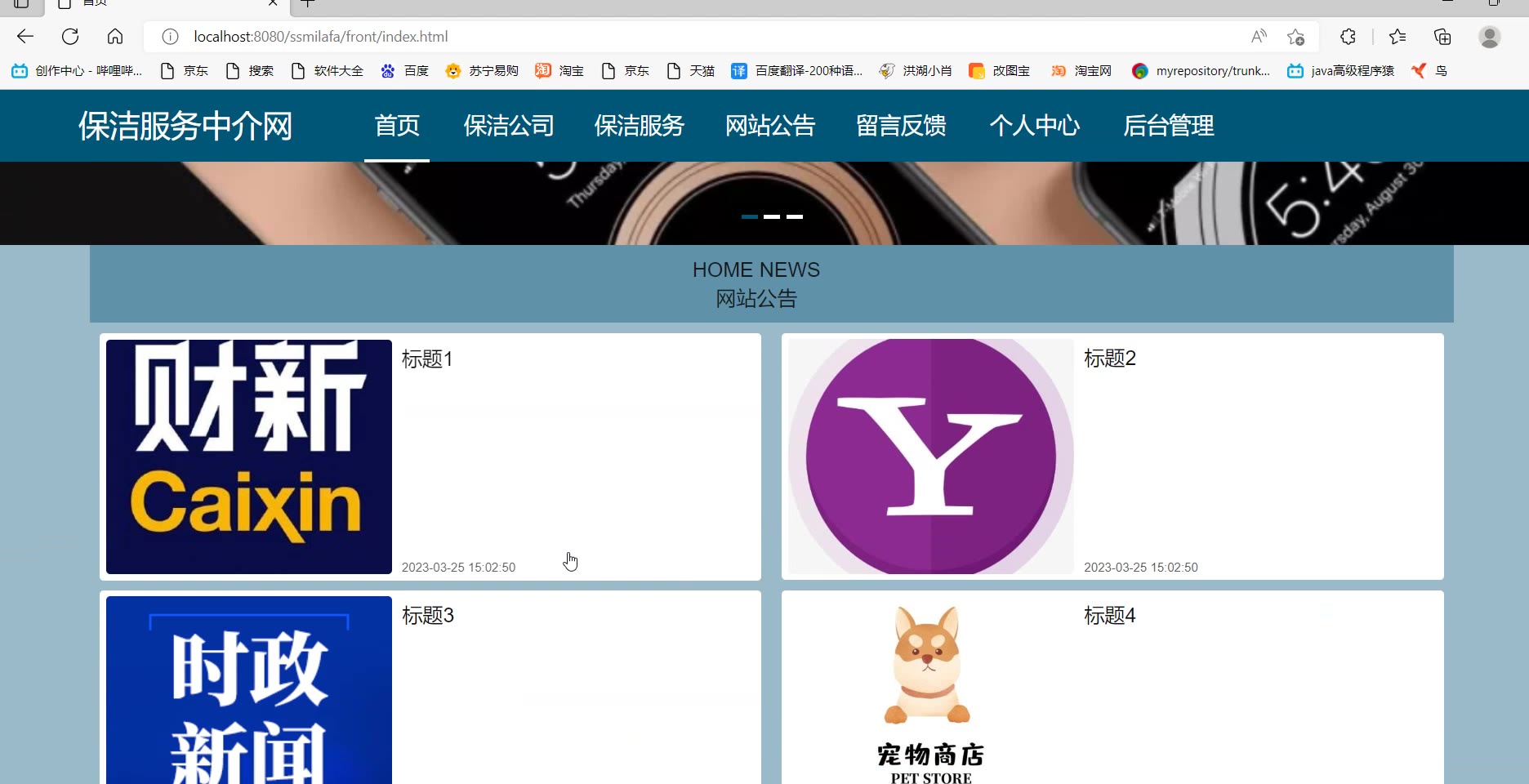1529x784 pixels.
Task: Open the Caixin 财新 news thumbnail
Action: coord(249,457)
